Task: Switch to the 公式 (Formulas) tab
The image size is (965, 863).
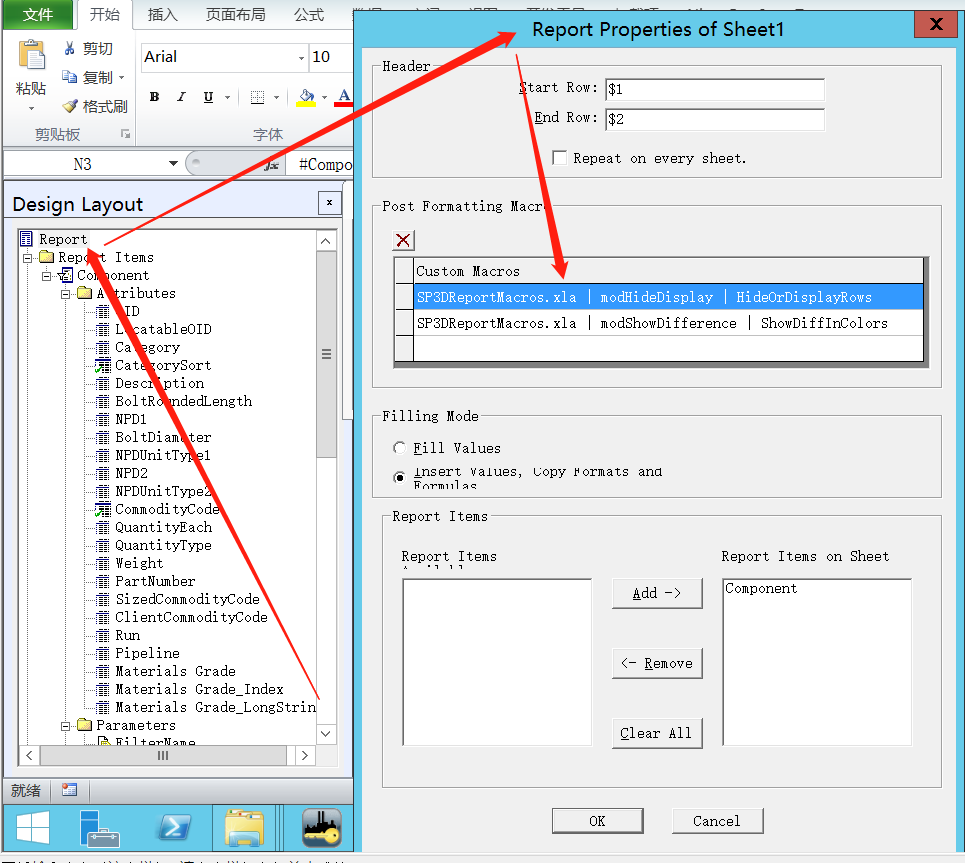Action: [x=308, y=14]
